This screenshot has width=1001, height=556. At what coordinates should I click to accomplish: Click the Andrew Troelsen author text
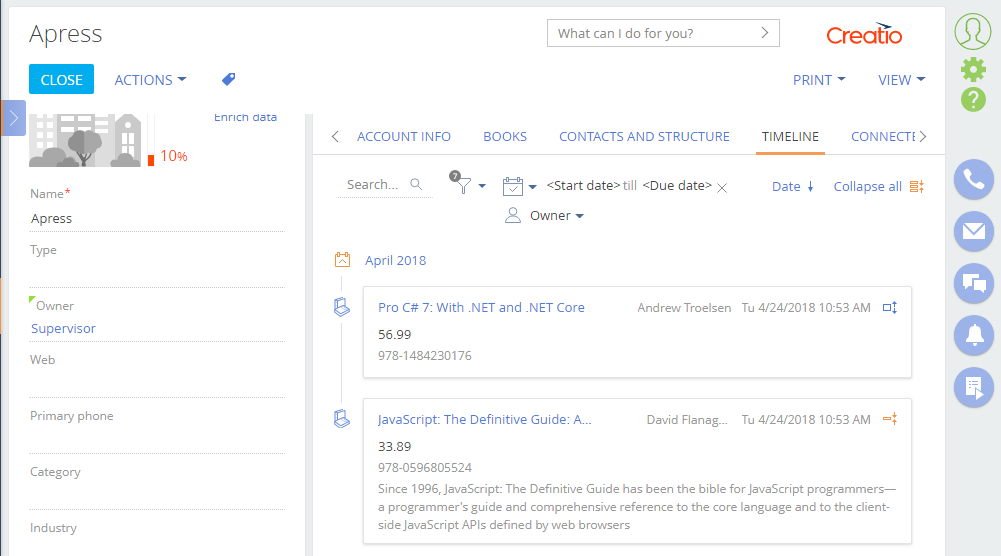(684, 308)
